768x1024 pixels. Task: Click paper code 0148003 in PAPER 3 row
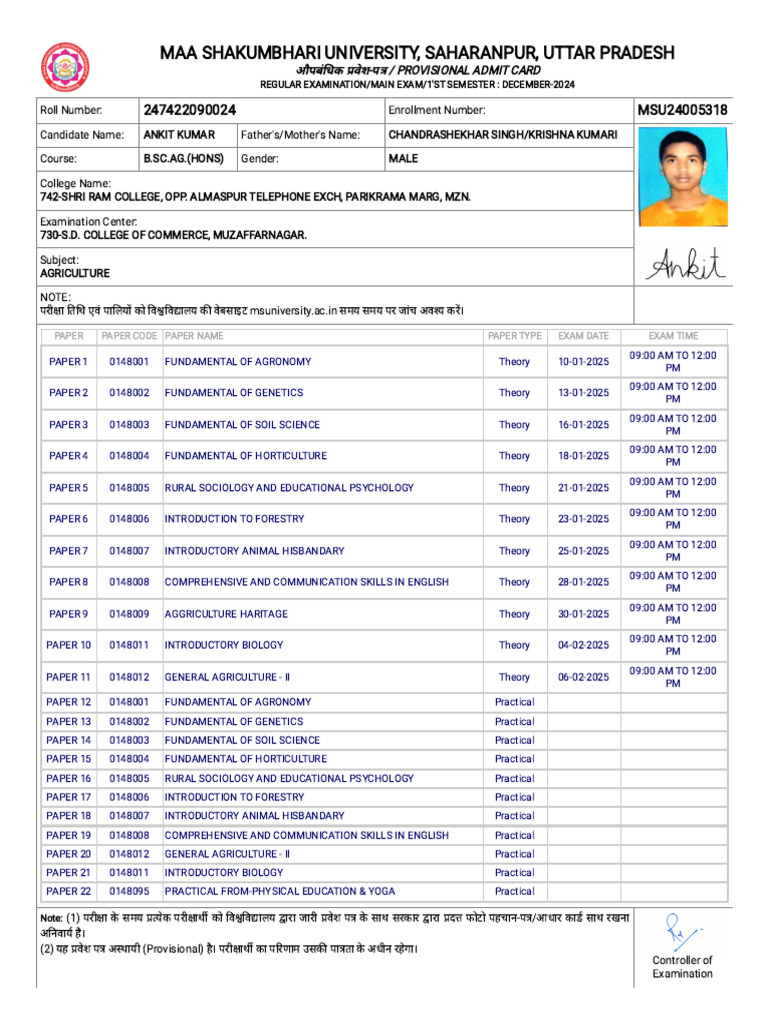click(x=129, y=425)
